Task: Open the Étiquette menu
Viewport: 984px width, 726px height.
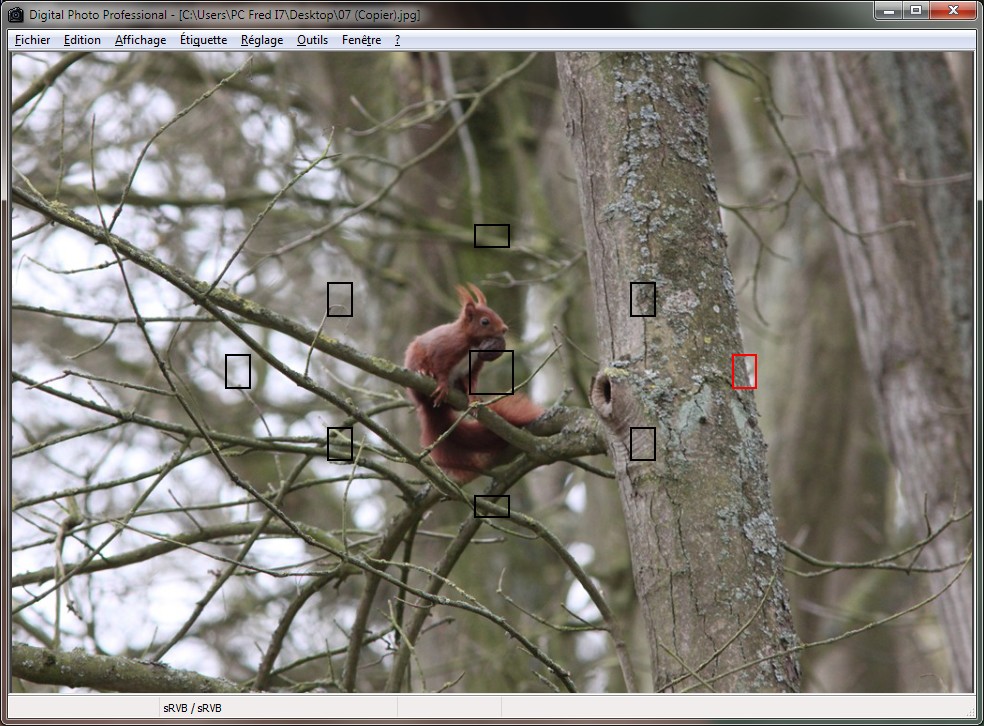Action: point(203,40)
